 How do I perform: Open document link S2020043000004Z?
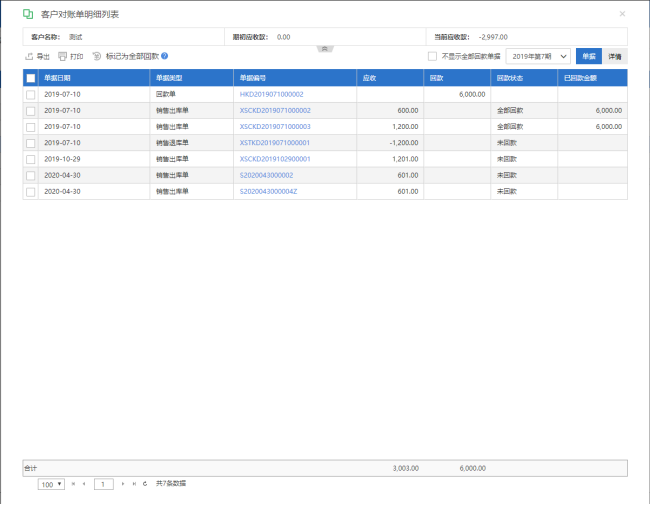point(268,192)
